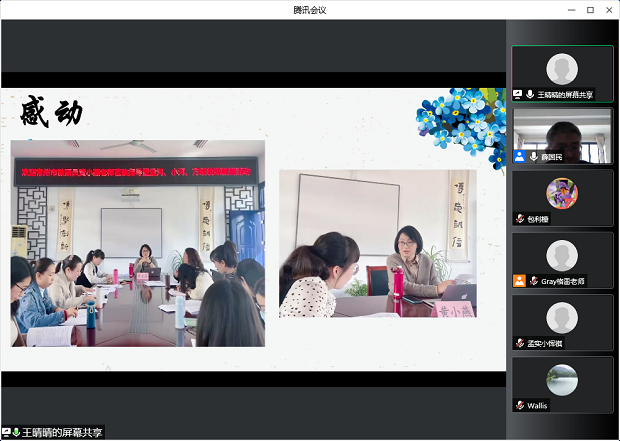Click microphone icon on 王晴晴's participant tile
The width and height of the screenshot is (620, 441).
point(530,94)
